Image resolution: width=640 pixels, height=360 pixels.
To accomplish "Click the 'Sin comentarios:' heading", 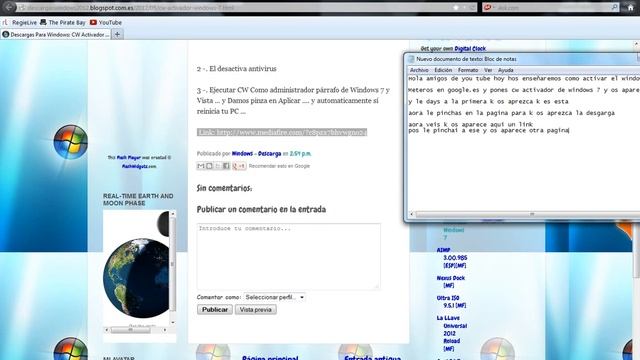I will 224,188.
